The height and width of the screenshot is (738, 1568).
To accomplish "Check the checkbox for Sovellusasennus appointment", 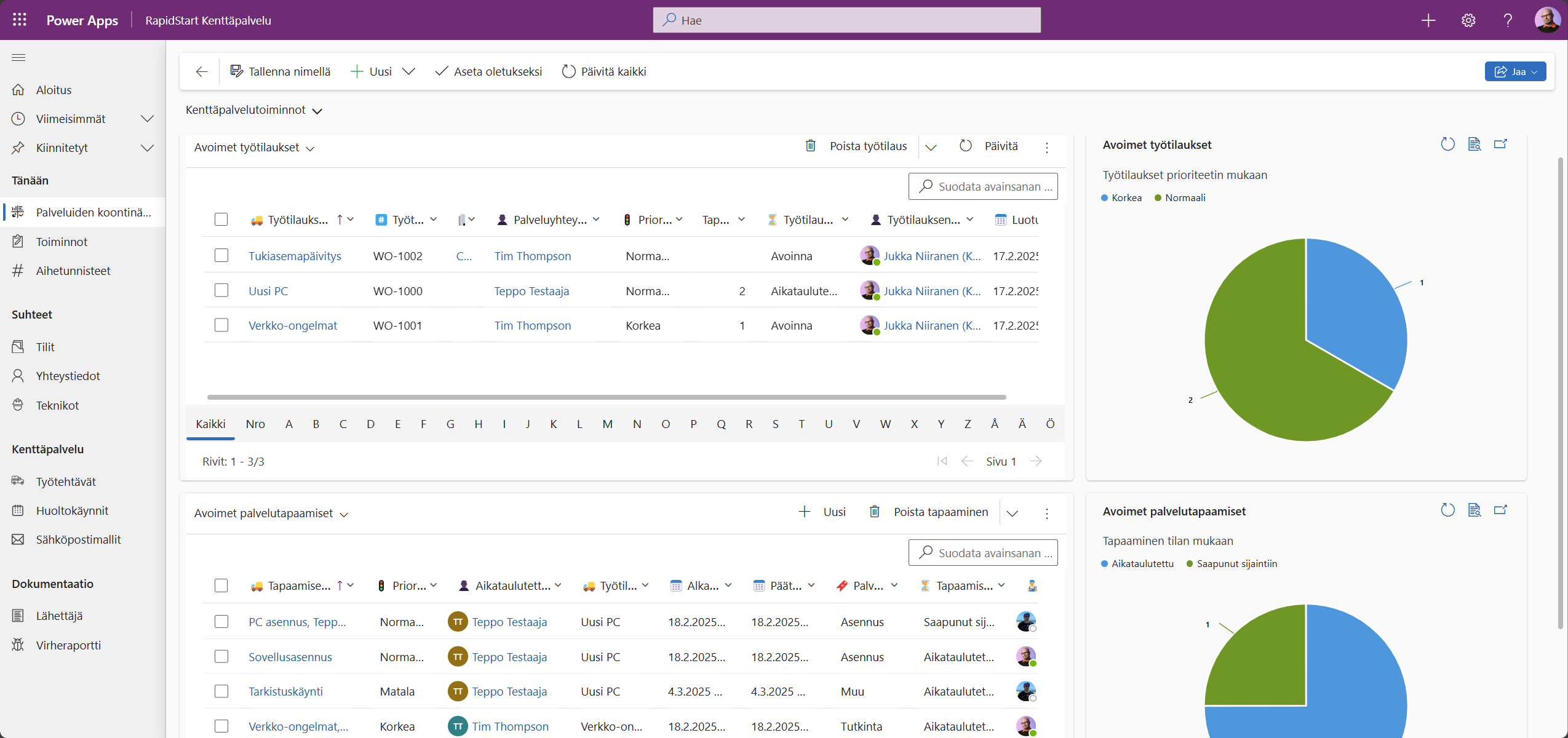I will (x=221, y=656).
